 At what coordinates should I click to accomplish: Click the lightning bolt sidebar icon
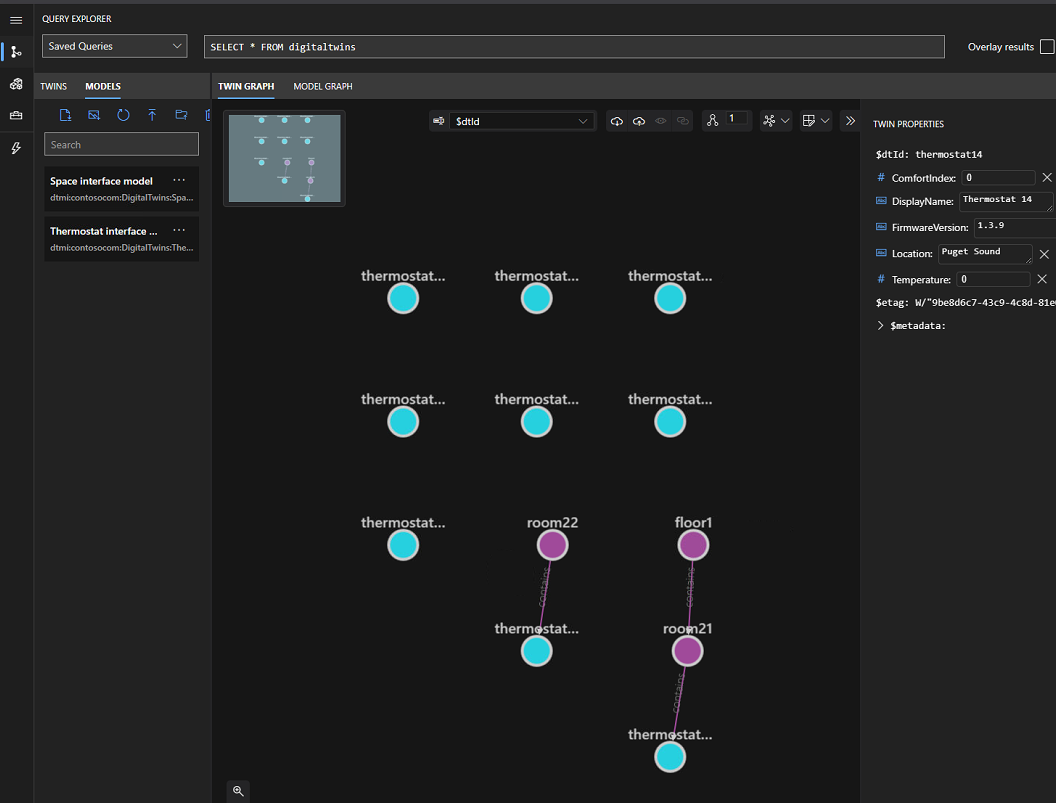click(x=16, y=148)
